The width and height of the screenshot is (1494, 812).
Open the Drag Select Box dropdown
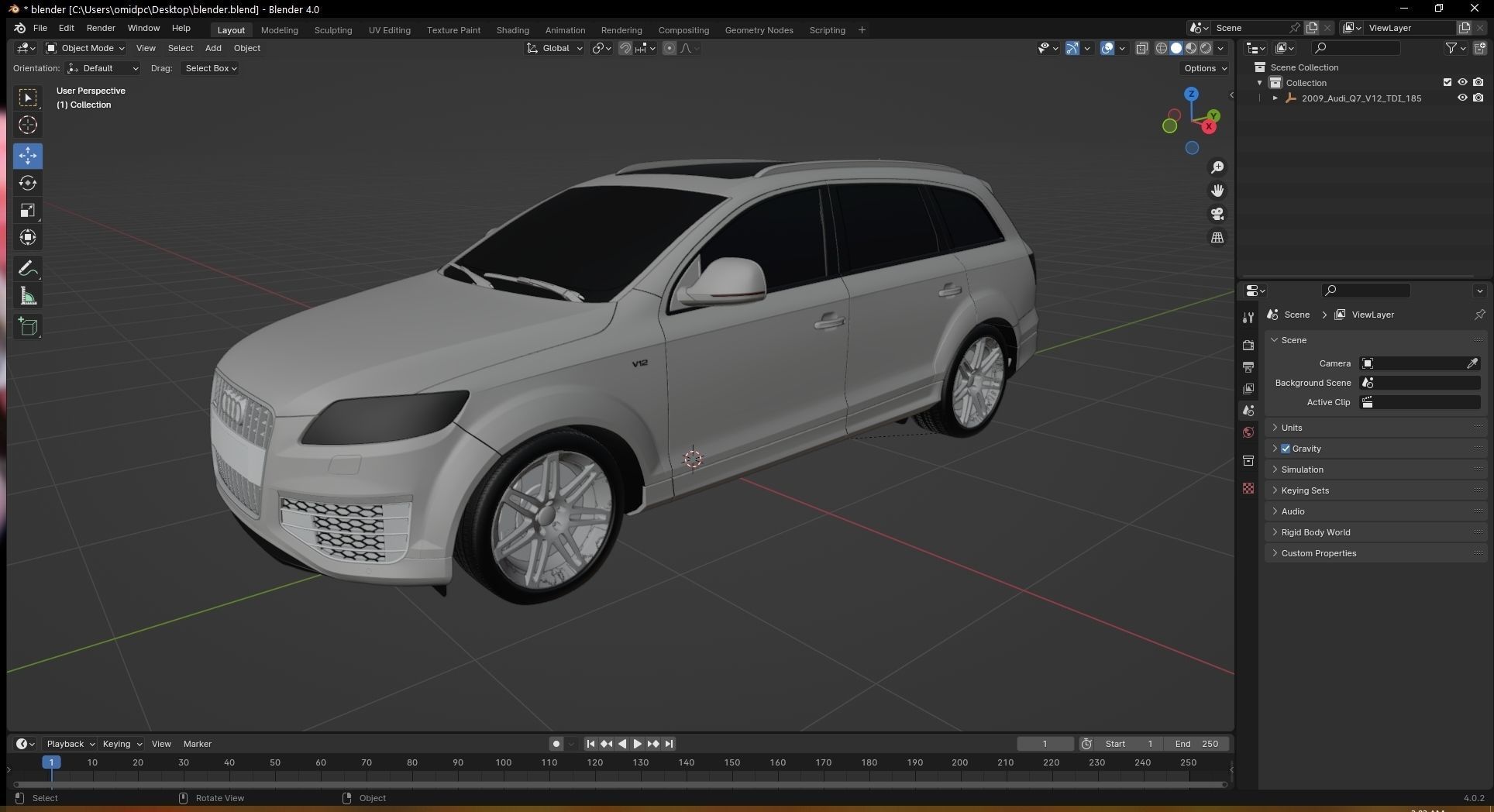pos(210,68)
